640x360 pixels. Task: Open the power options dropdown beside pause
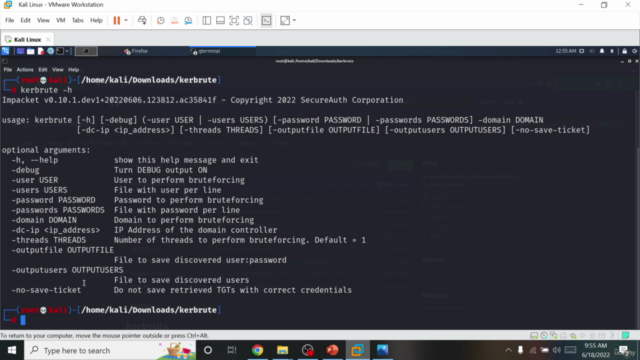tap(126, 20)
